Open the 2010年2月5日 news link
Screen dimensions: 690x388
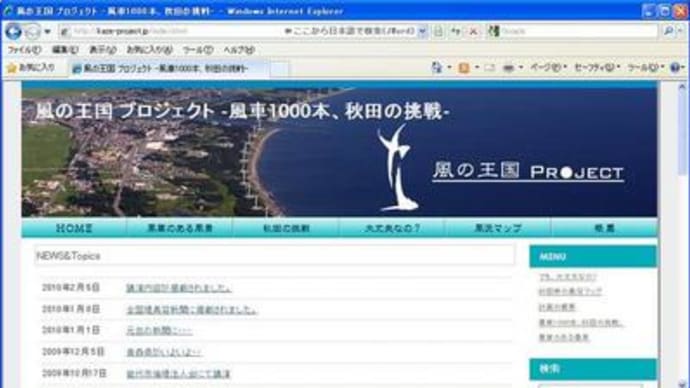point(179,288)
